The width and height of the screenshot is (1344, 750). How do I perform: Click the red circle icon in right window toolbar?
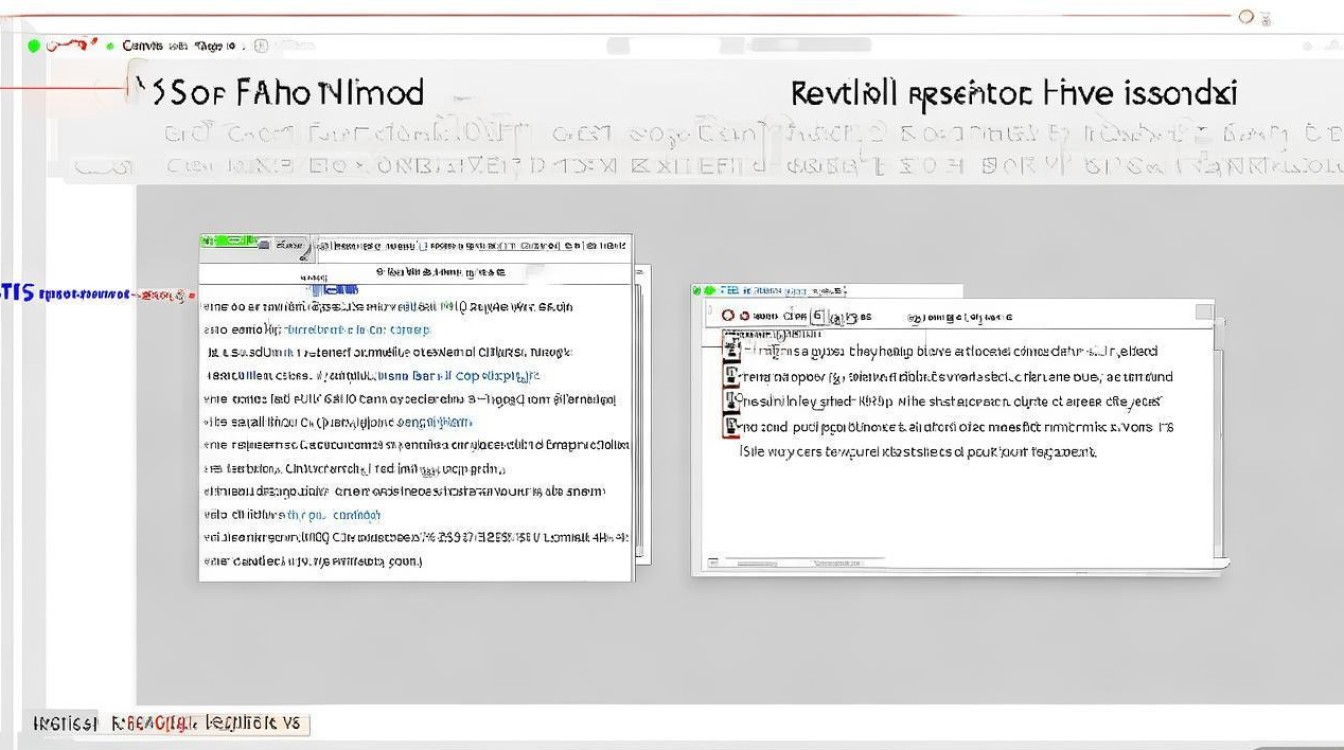coord(728,316)
